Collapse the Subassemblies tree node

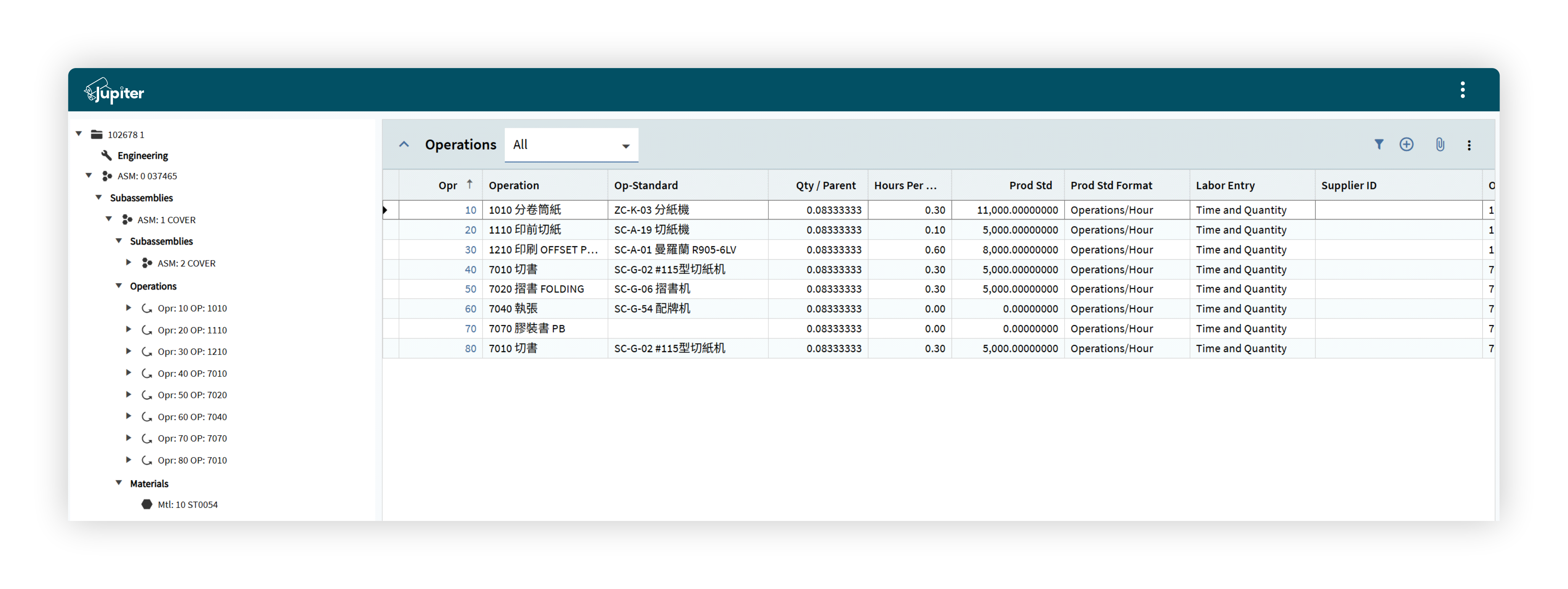99,197
